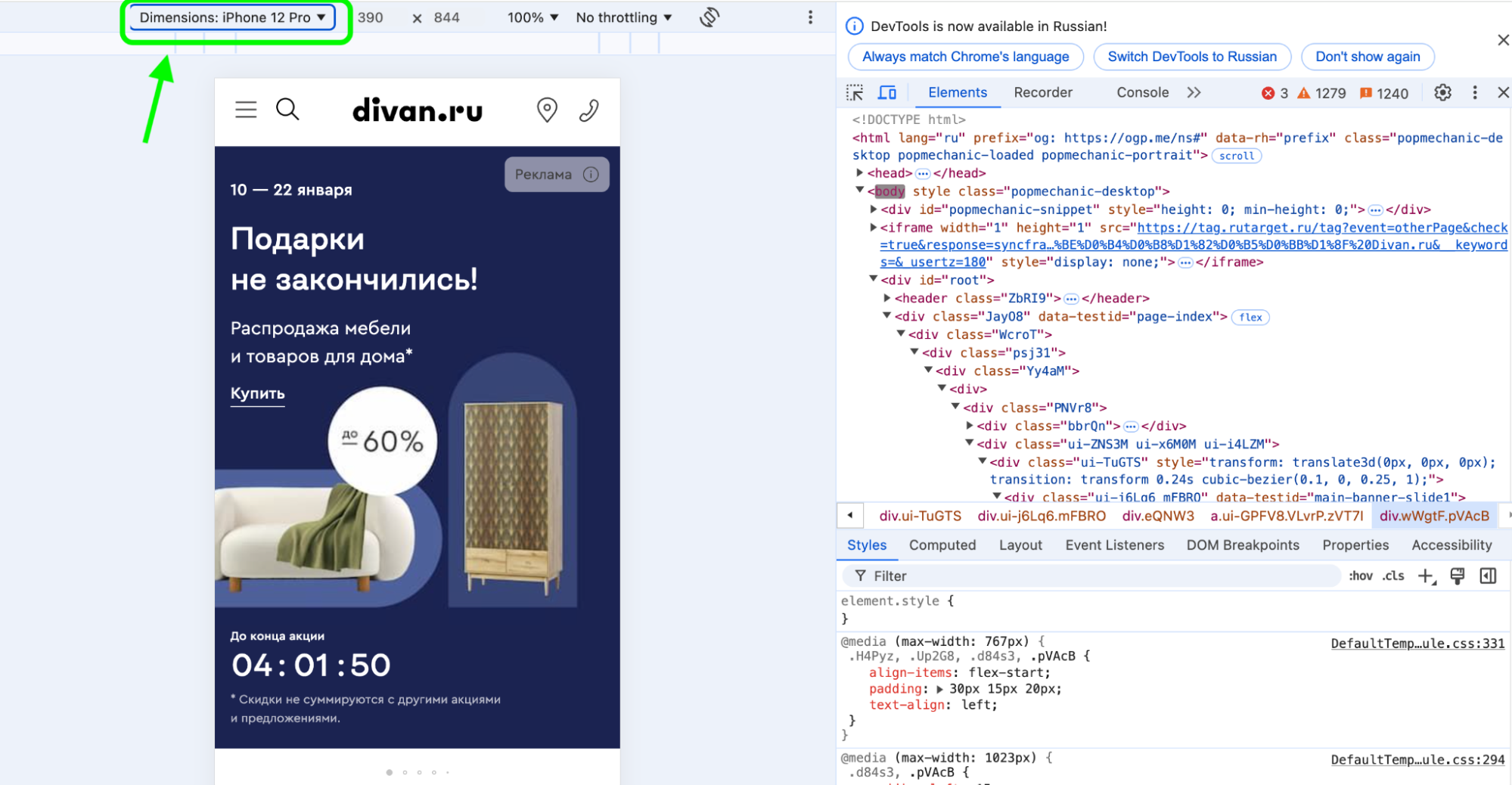Expand the div class bbrQn node
This screenshot has height=785, width=1512.
coord(970,426)
